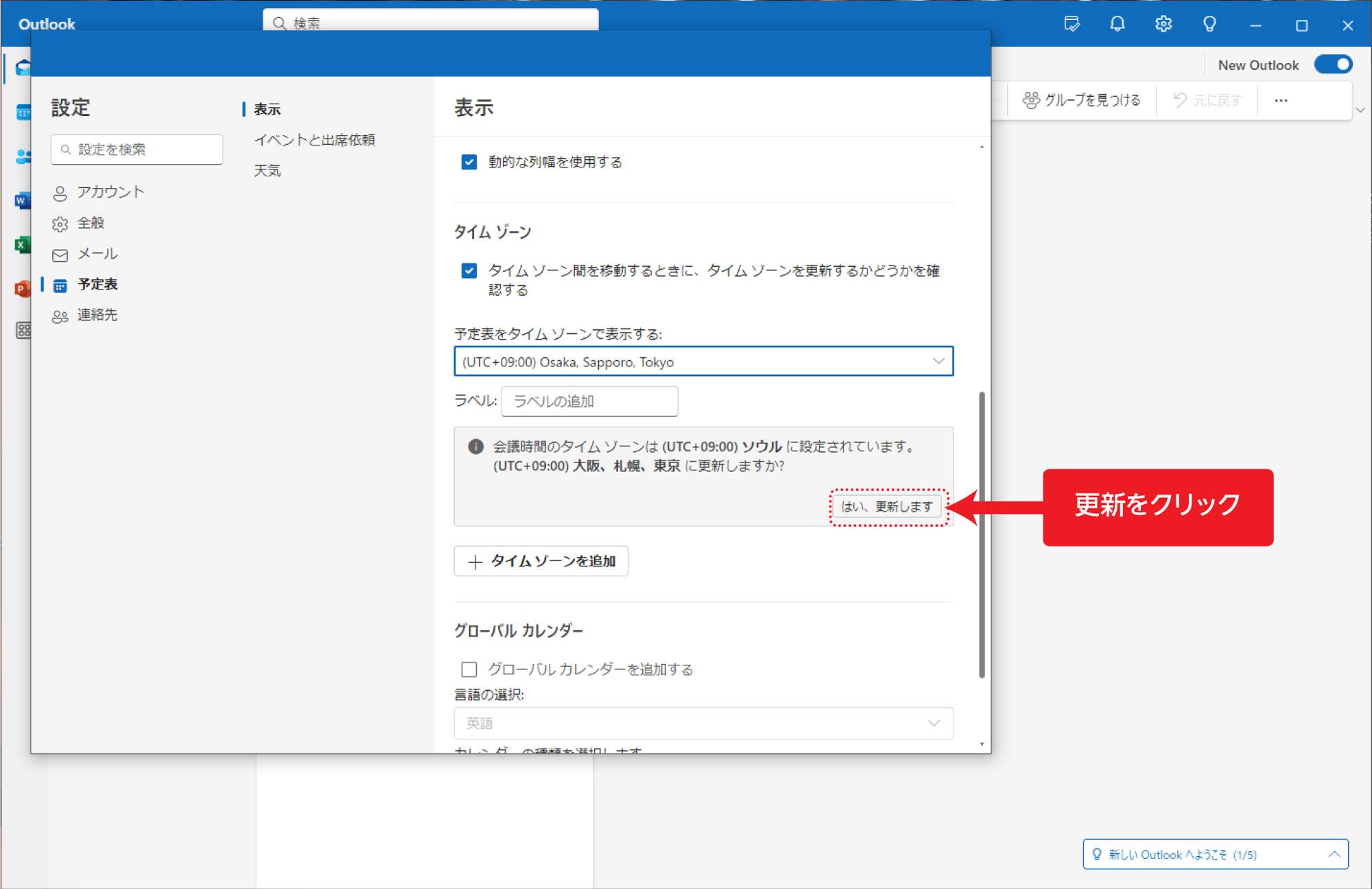This screenshot has height=889, width=1372.
Task: Switch to the 天気 settings tab
Action: click(x=268, y=170)
